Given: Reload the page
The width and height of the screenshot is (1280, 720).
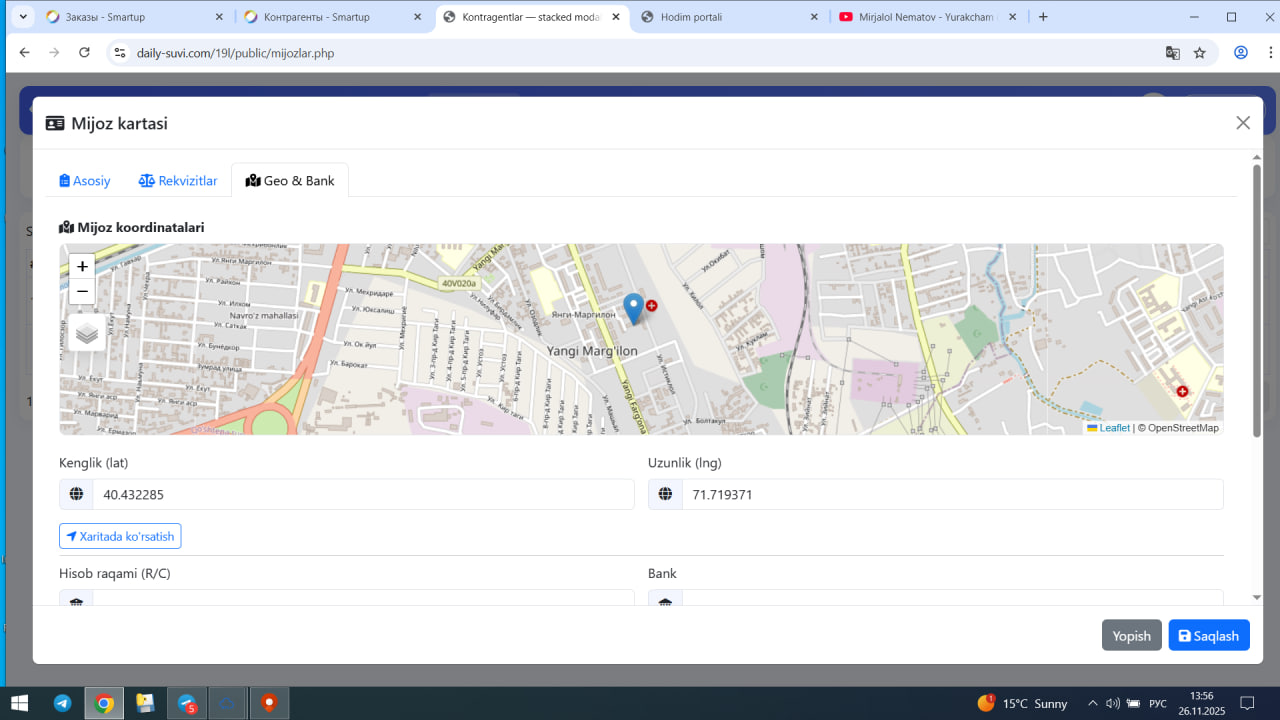Looking at the screenshot, I should [x=85, y=53].
